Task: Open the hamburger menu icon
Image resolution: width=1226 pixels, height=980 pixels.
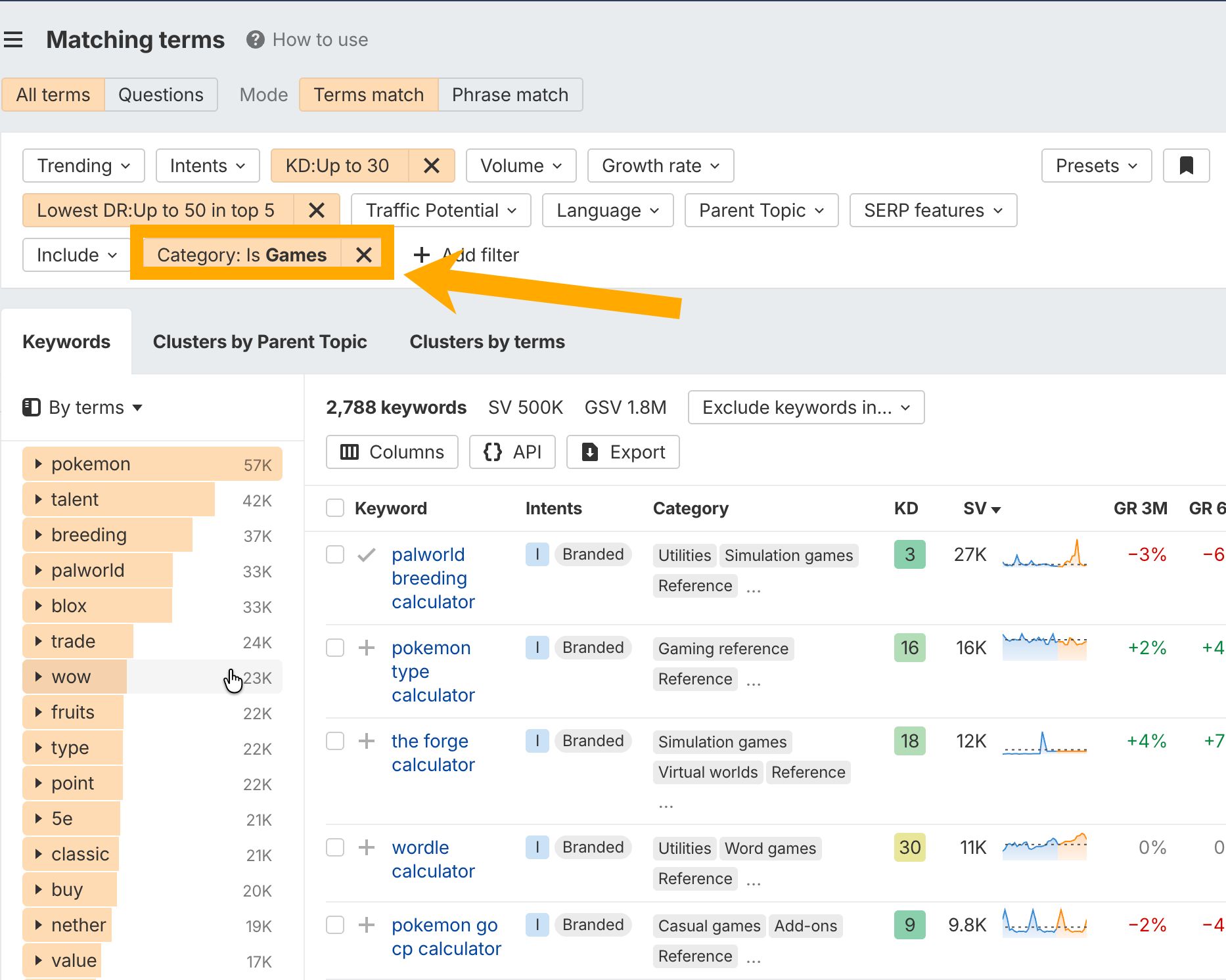Action: point(14,39)
